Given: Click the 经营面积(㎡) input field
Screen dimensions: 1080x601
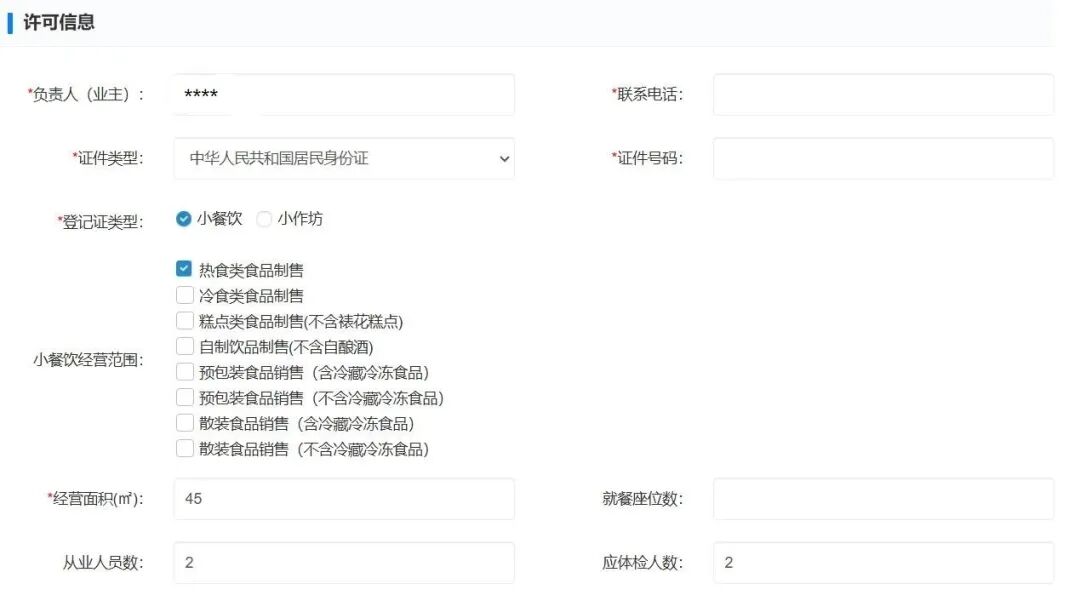Looking at the screenshot, I should point(343,498).
